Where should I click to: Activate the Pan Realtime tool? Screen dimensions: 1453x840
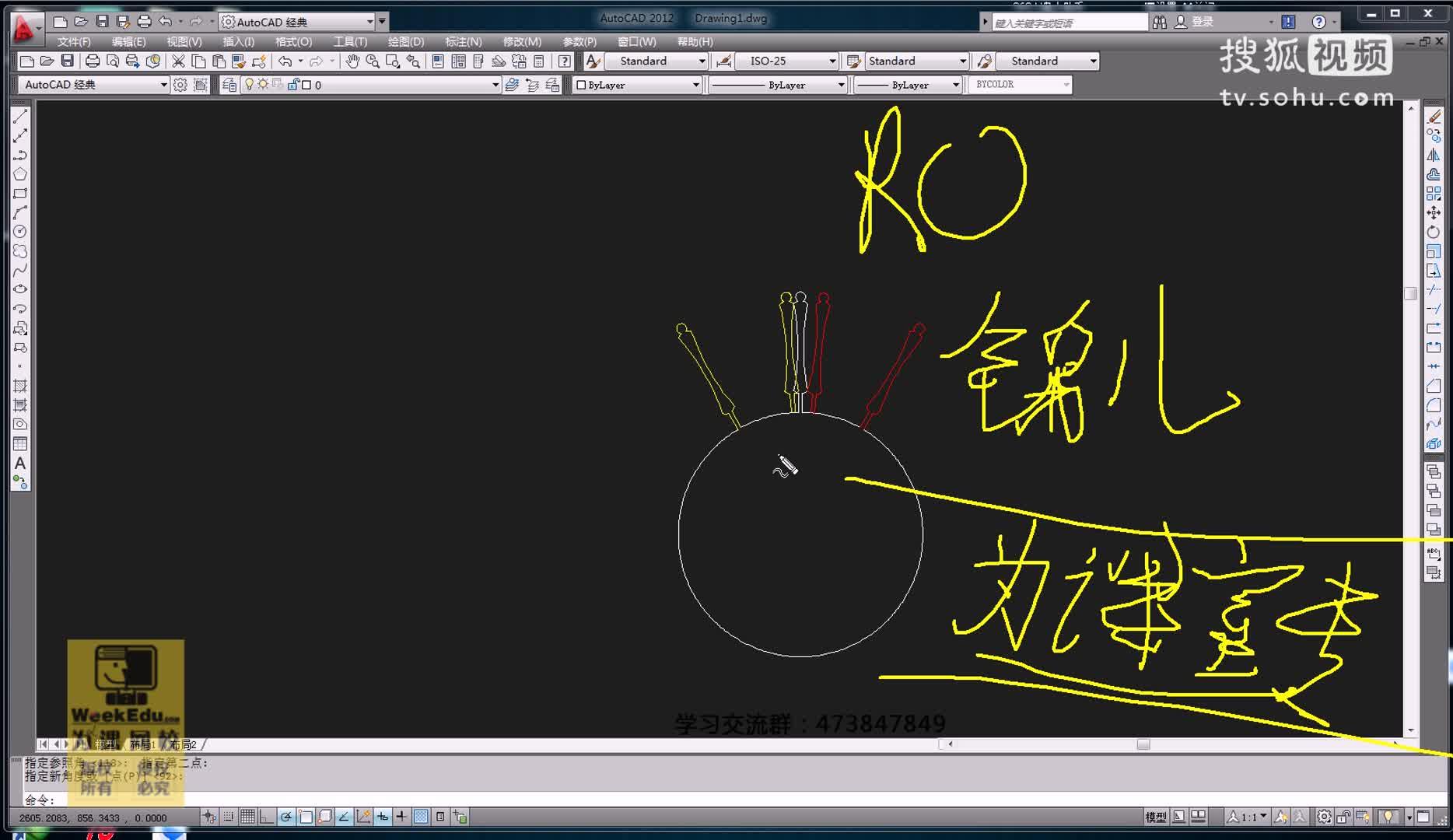(x=352, y=61)
